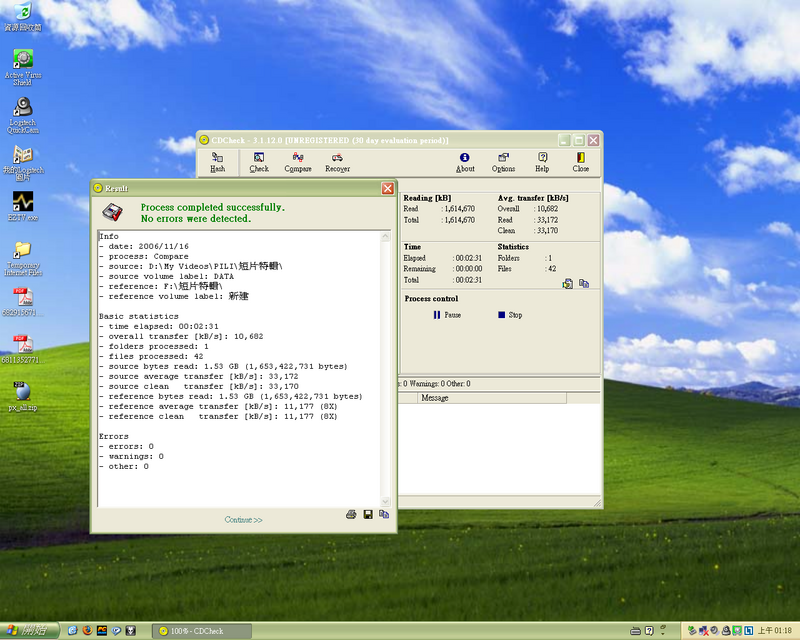Click the fourth Quick Launch icon, with blue arrow
The width and height of the screenshot is (800, 640).
coord(117,631)
